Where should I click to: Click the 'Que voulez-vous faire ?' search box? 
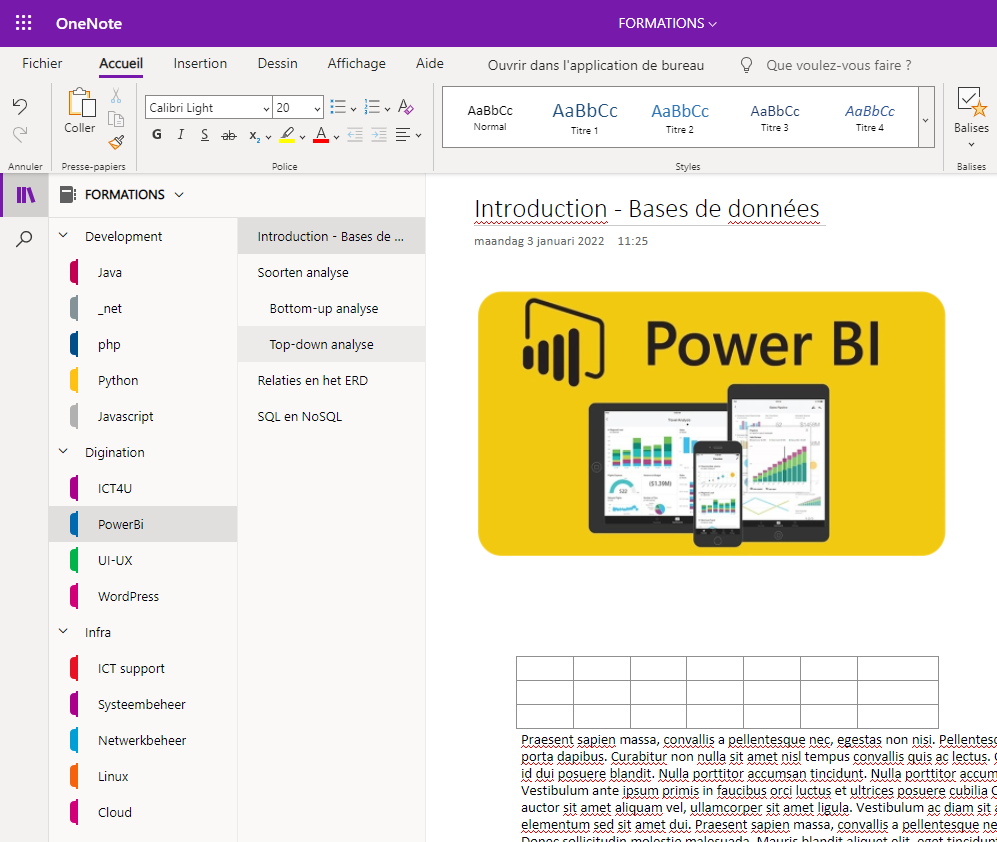[x=838, y=65]
